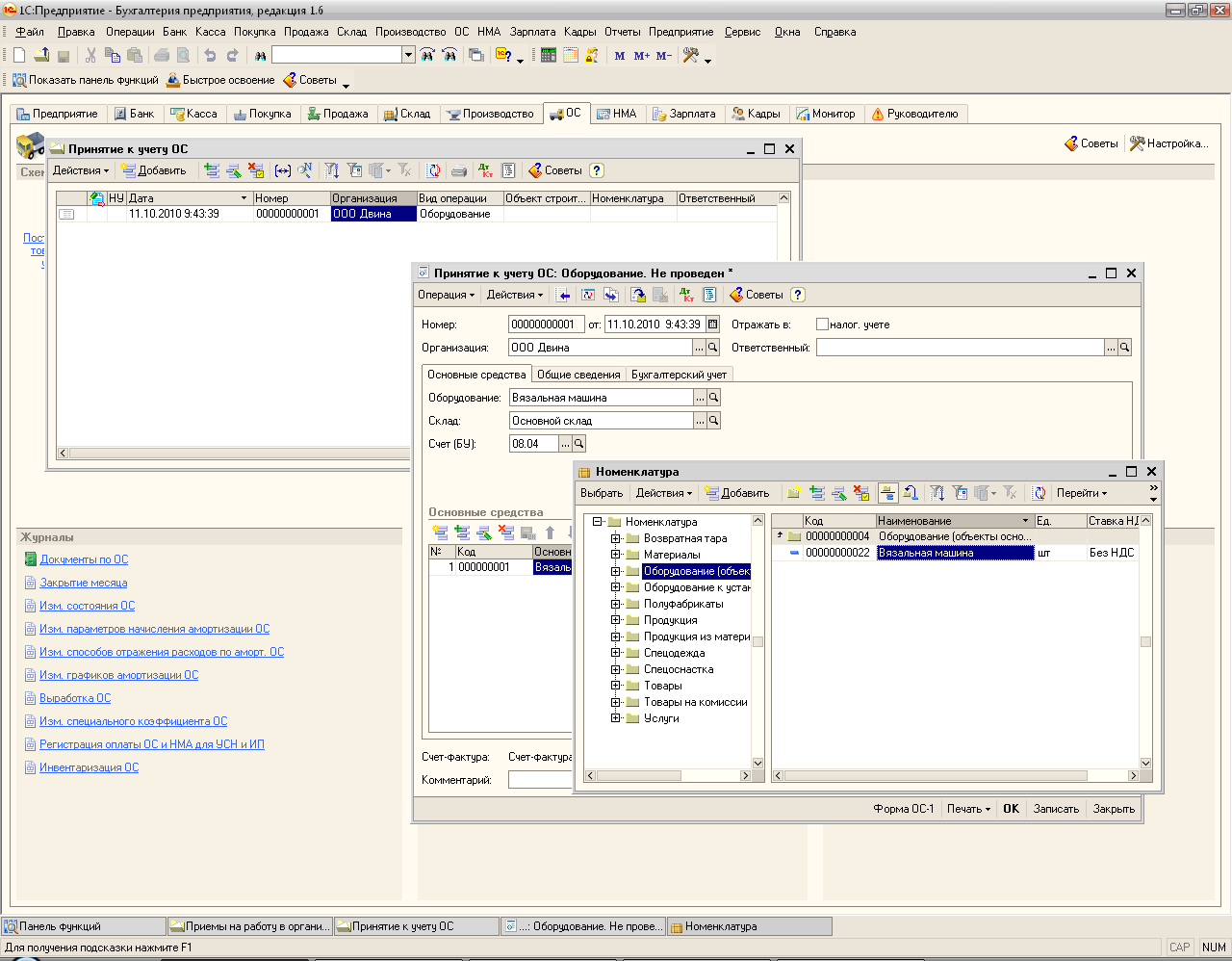Click add-row icon in Основные средства table toolbar
1232x961 pixels.
coord(440,532)
